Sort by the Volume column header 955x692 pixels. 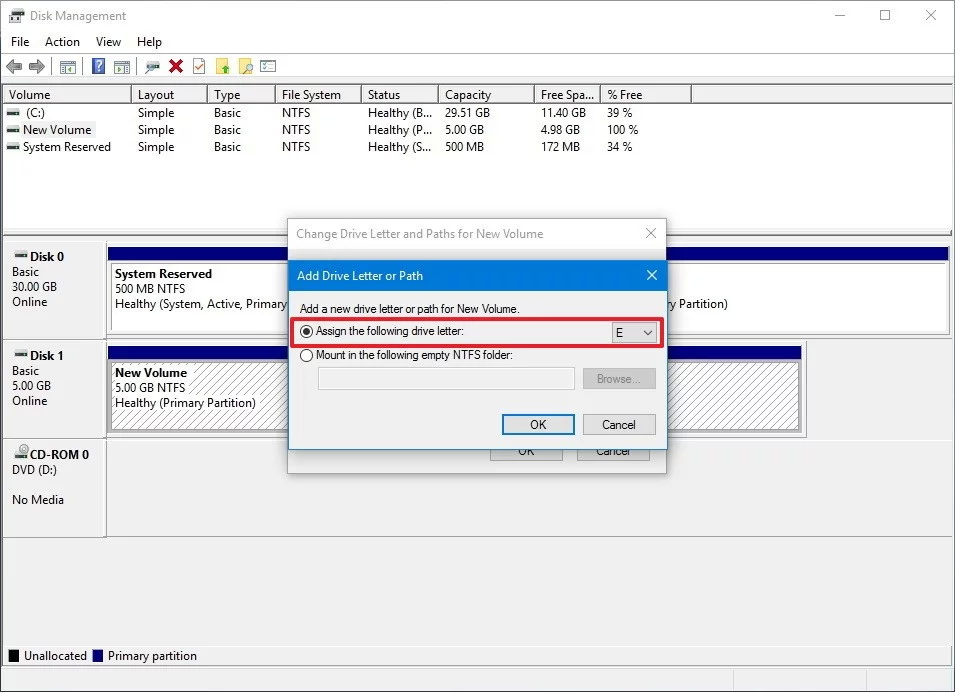pyautogui.click(x=67, y=94)
